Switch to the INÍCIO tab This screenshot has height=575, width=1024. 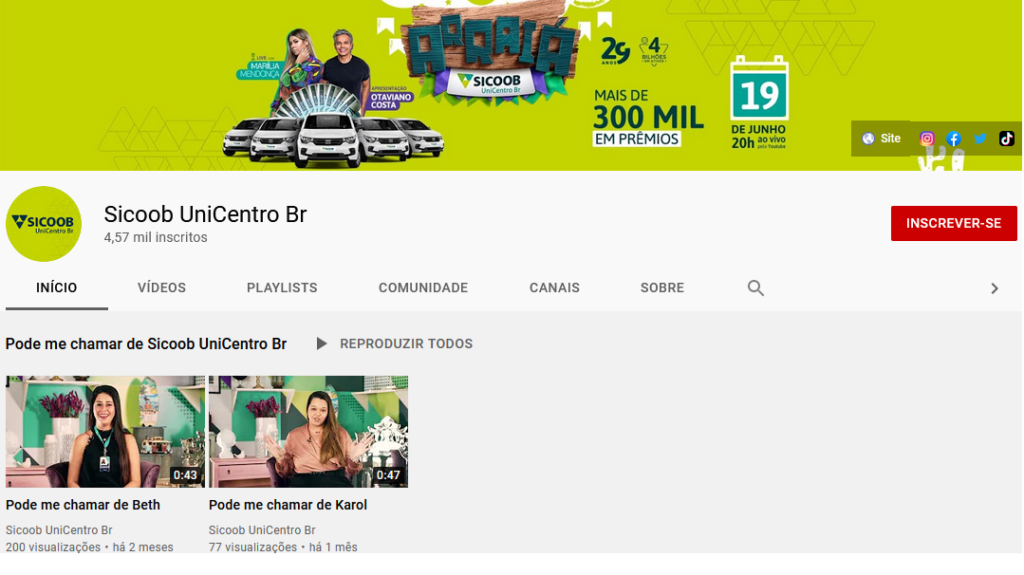[x=57, y=288]
